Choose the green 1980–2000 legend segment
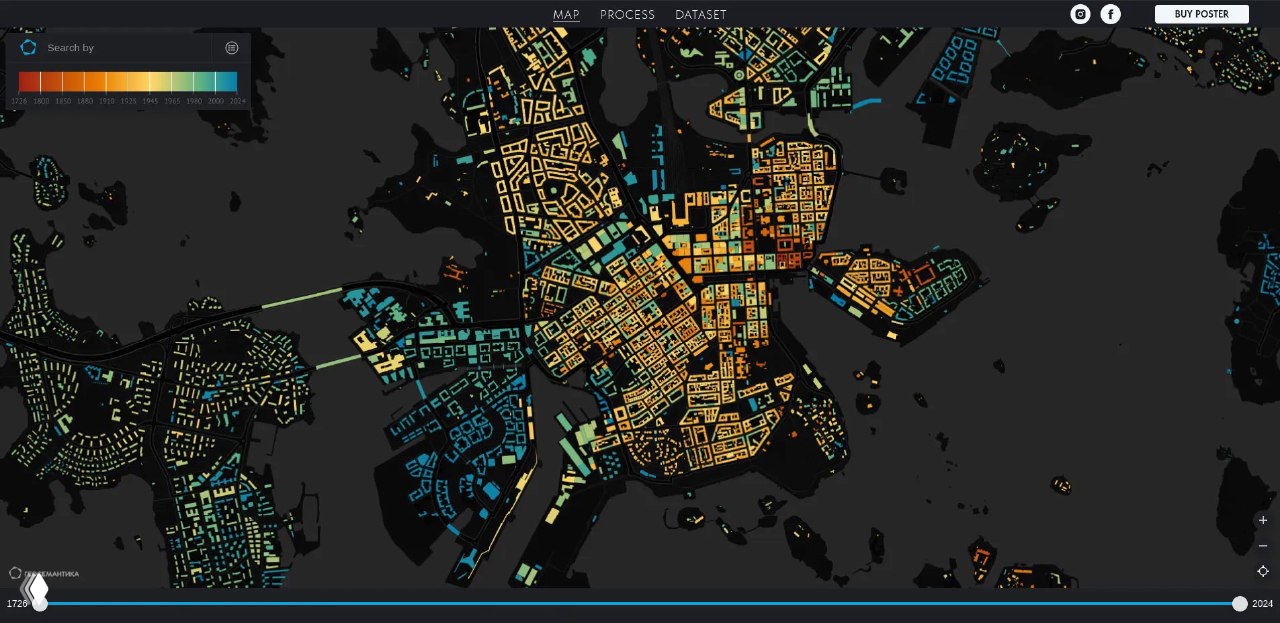1280x623 pixels. point(205,82)
